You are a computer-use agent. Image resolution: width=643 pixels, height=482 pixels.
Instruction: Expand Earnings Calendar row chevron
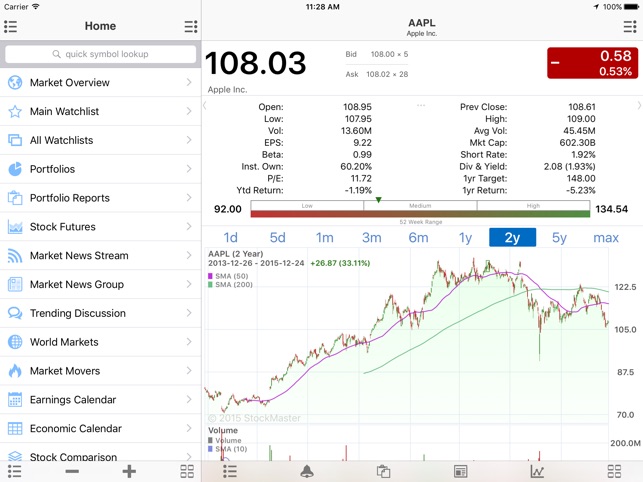[189, 399]
